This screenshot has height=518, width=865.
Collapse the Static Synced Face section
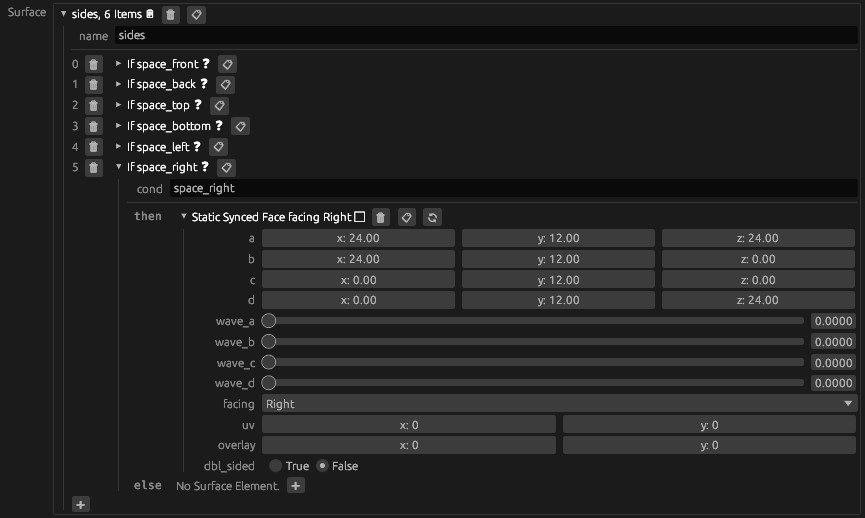point(184,217)
